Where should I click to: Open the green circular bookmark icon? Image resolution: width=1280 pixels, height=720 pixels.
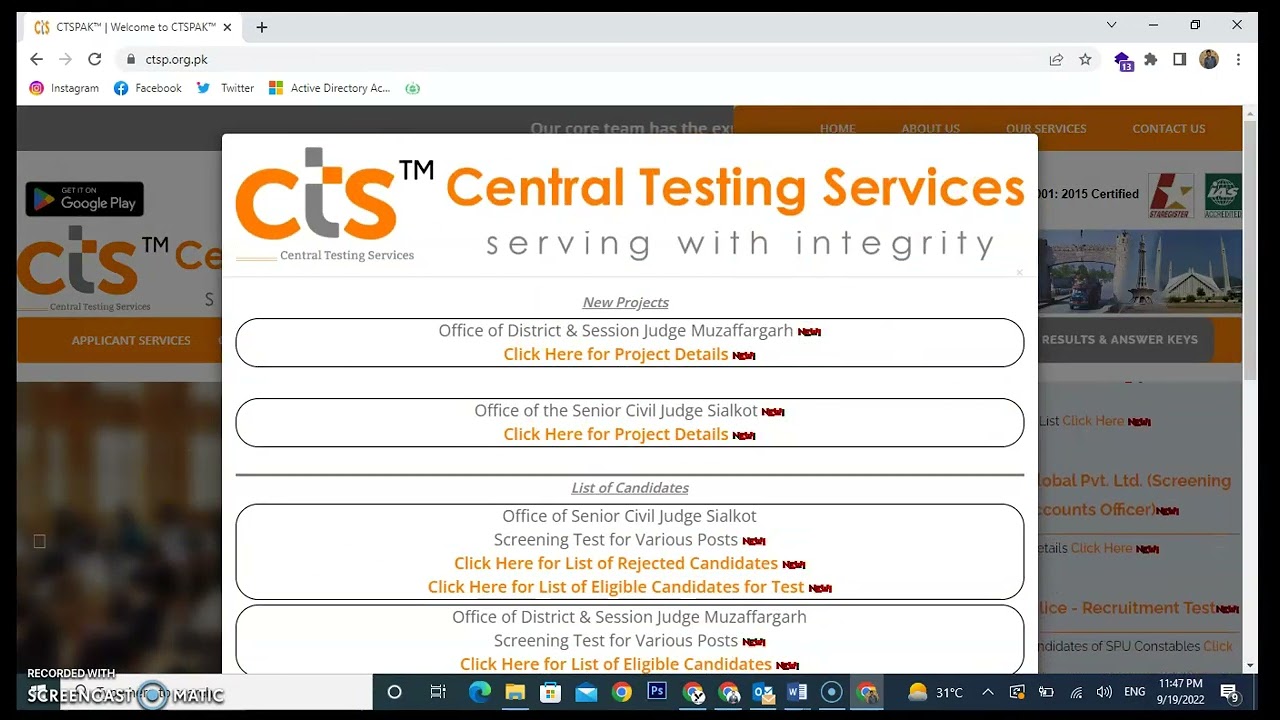[x=412, y=88]
